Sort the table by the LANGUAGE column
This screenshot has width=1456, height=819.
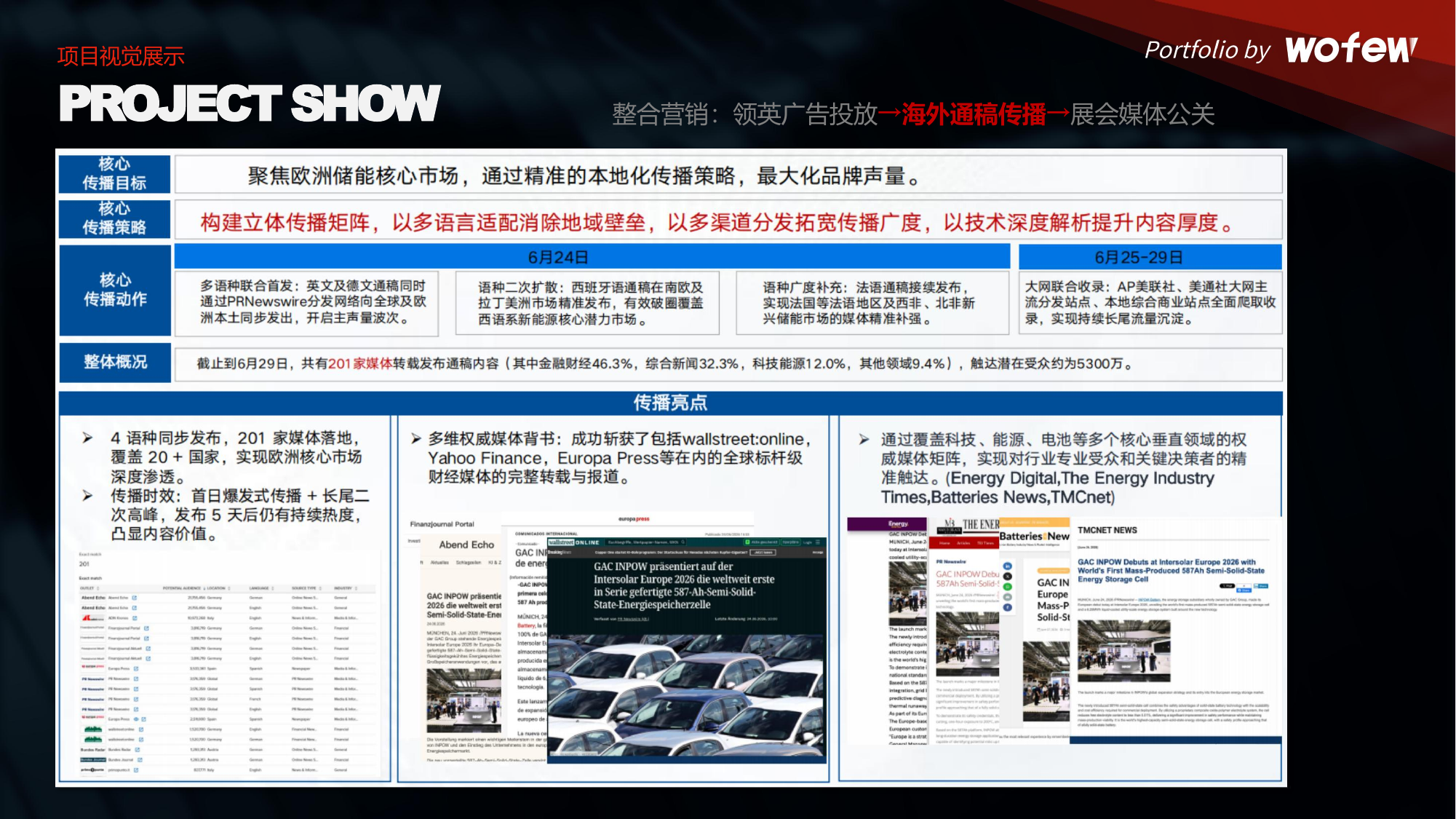point(260,588)
